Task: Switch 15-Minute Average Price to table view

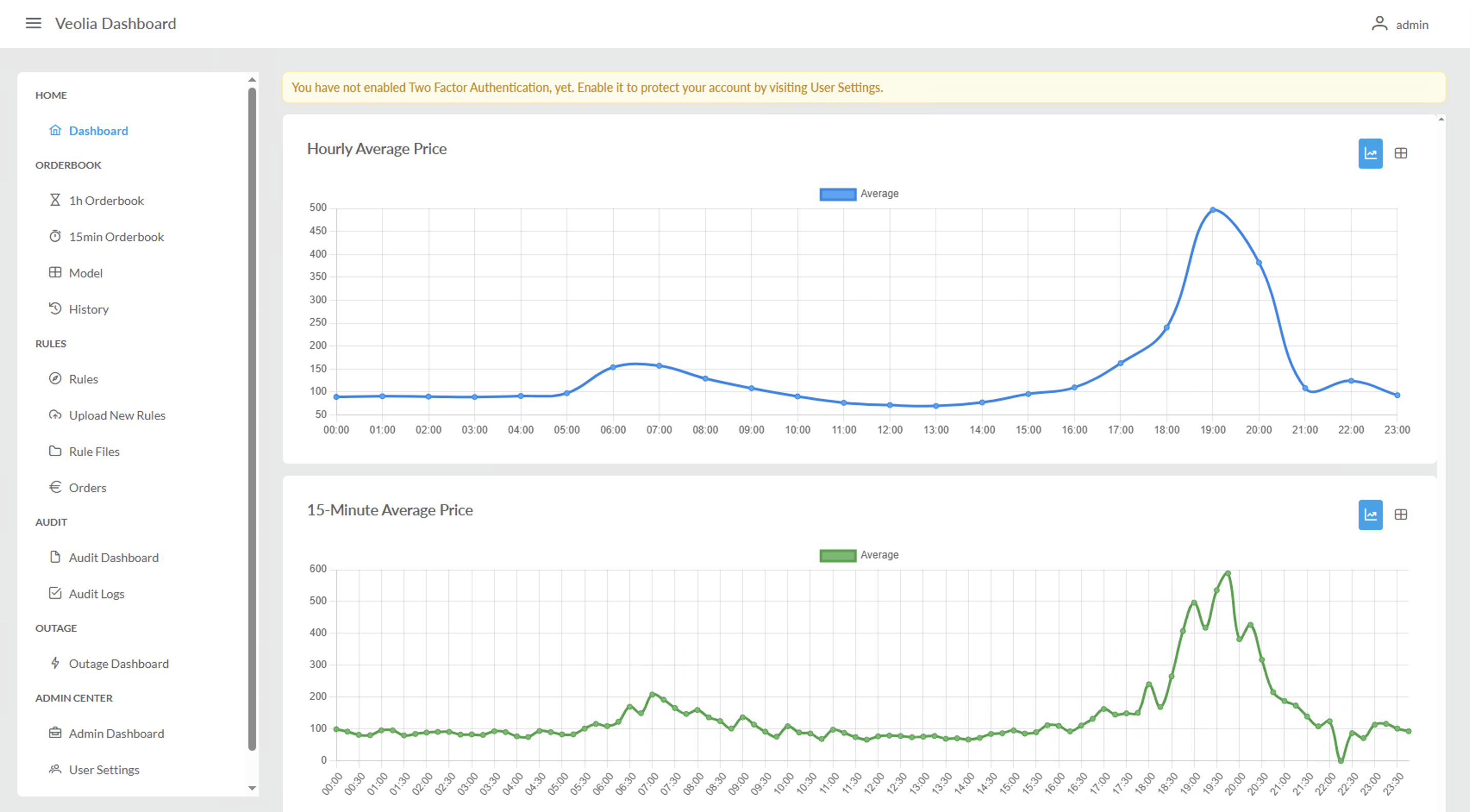Action: [x=1400, y=514]
